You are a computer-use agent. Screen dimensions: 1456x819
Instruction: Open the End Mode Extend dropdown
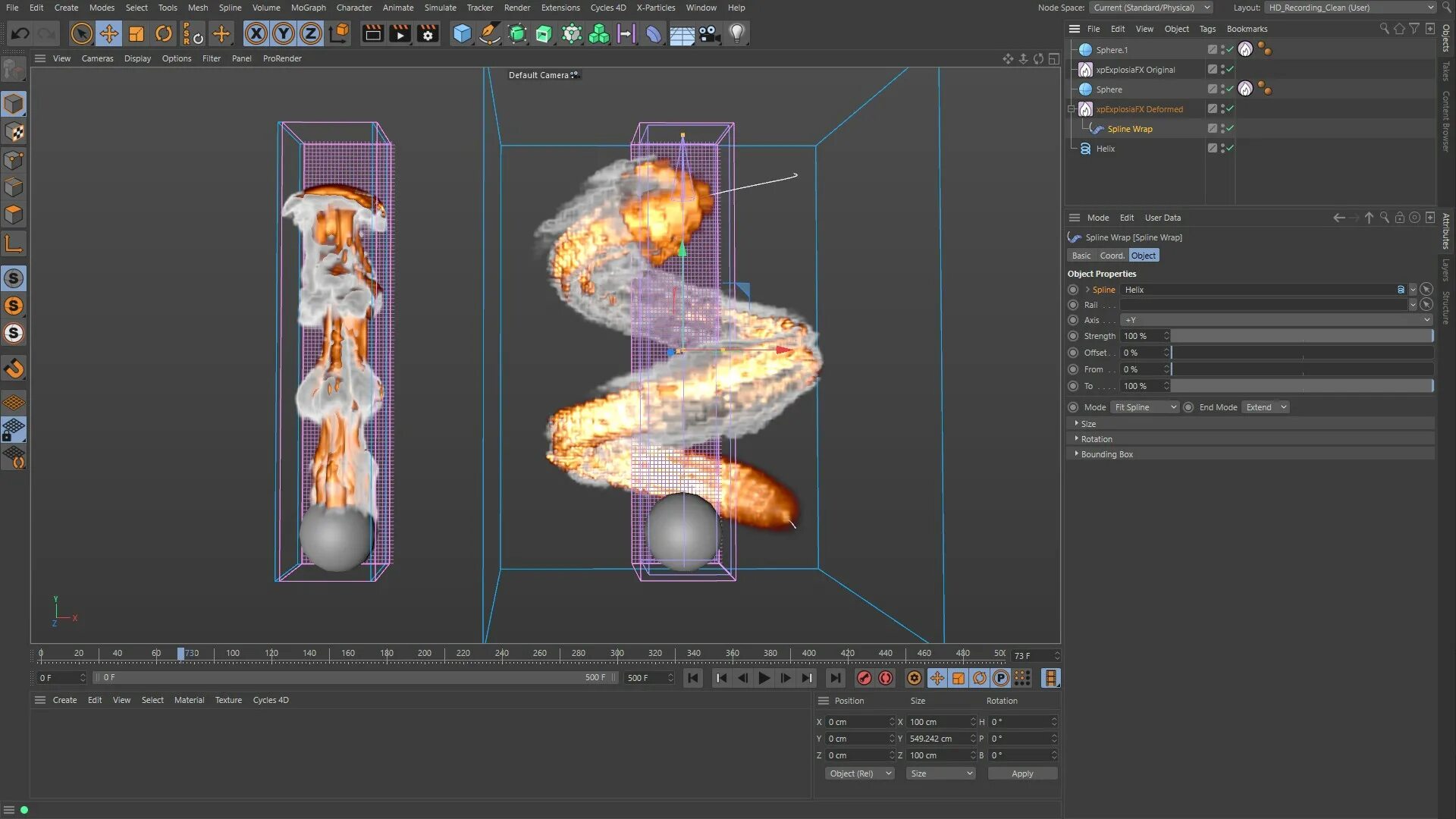click(x=1266, y=407)
